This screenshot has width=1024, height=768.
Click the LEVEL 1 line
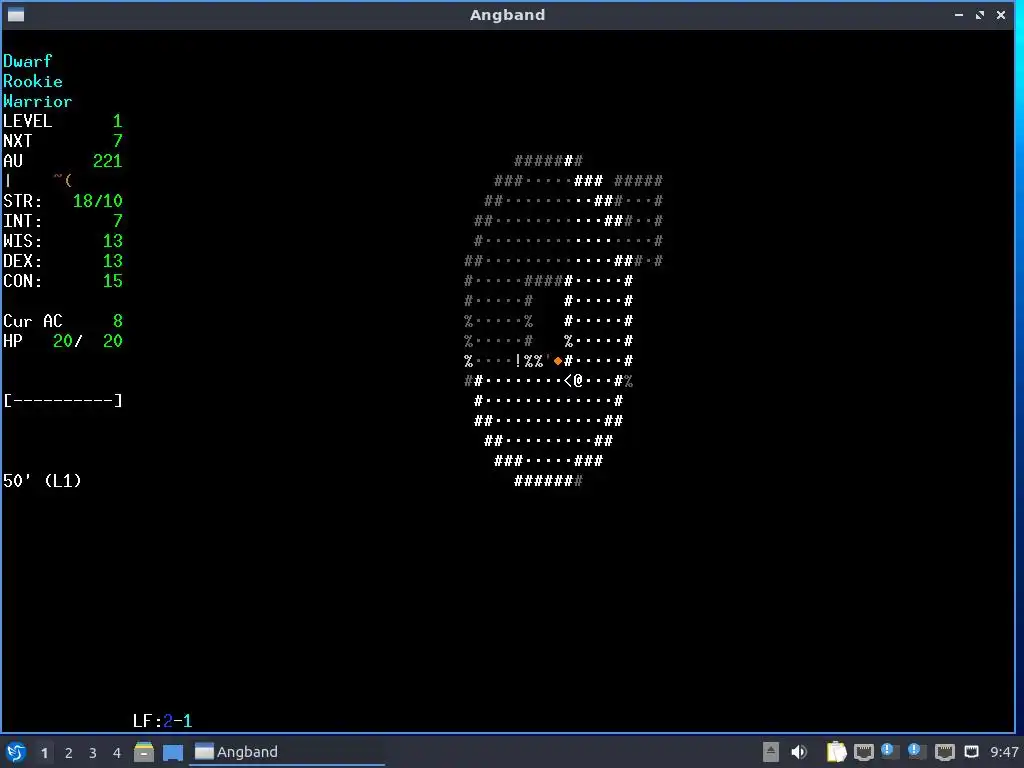(63, 121)
